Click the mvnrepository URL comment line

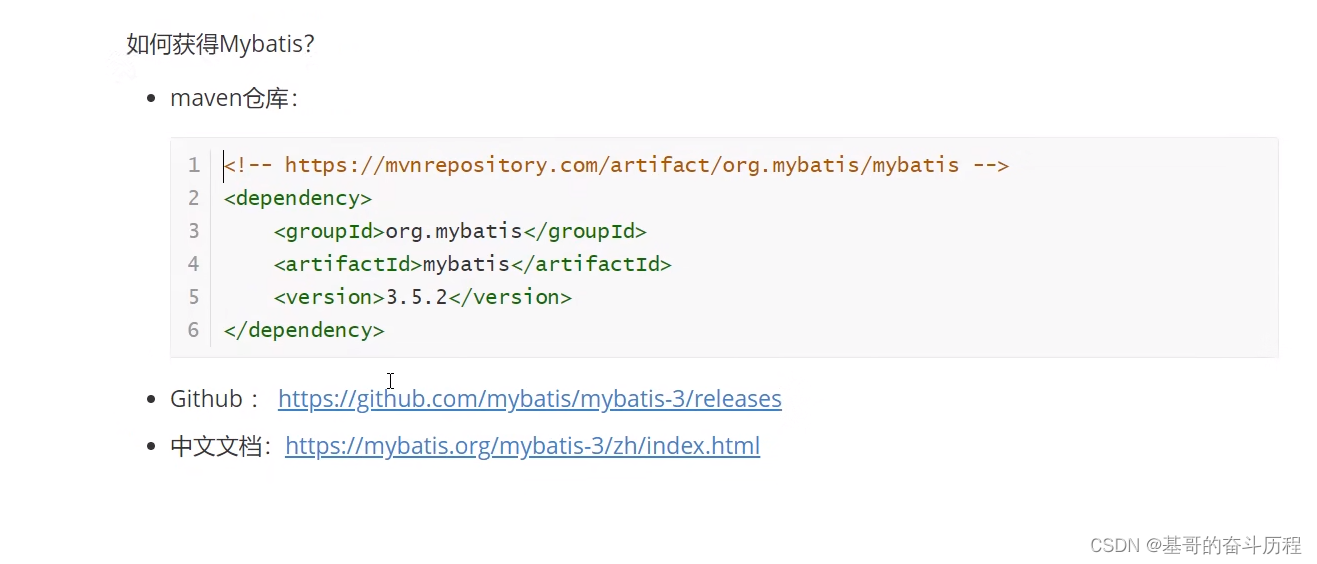[616, 165]
